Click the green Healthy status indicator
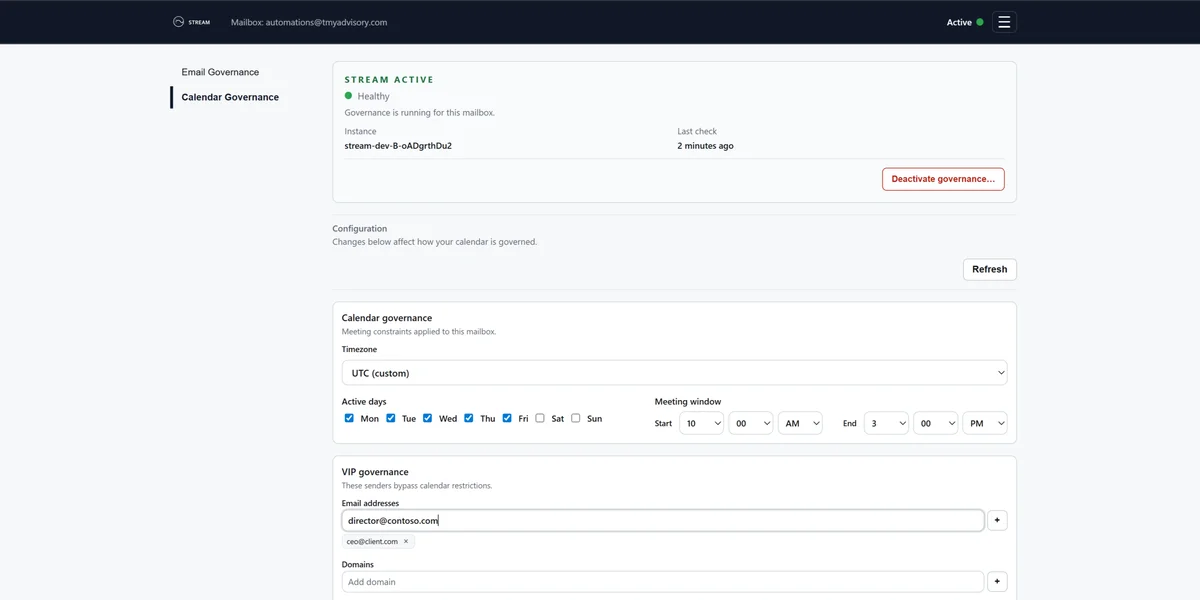1200x600 pixels. (x=349, y=96)
